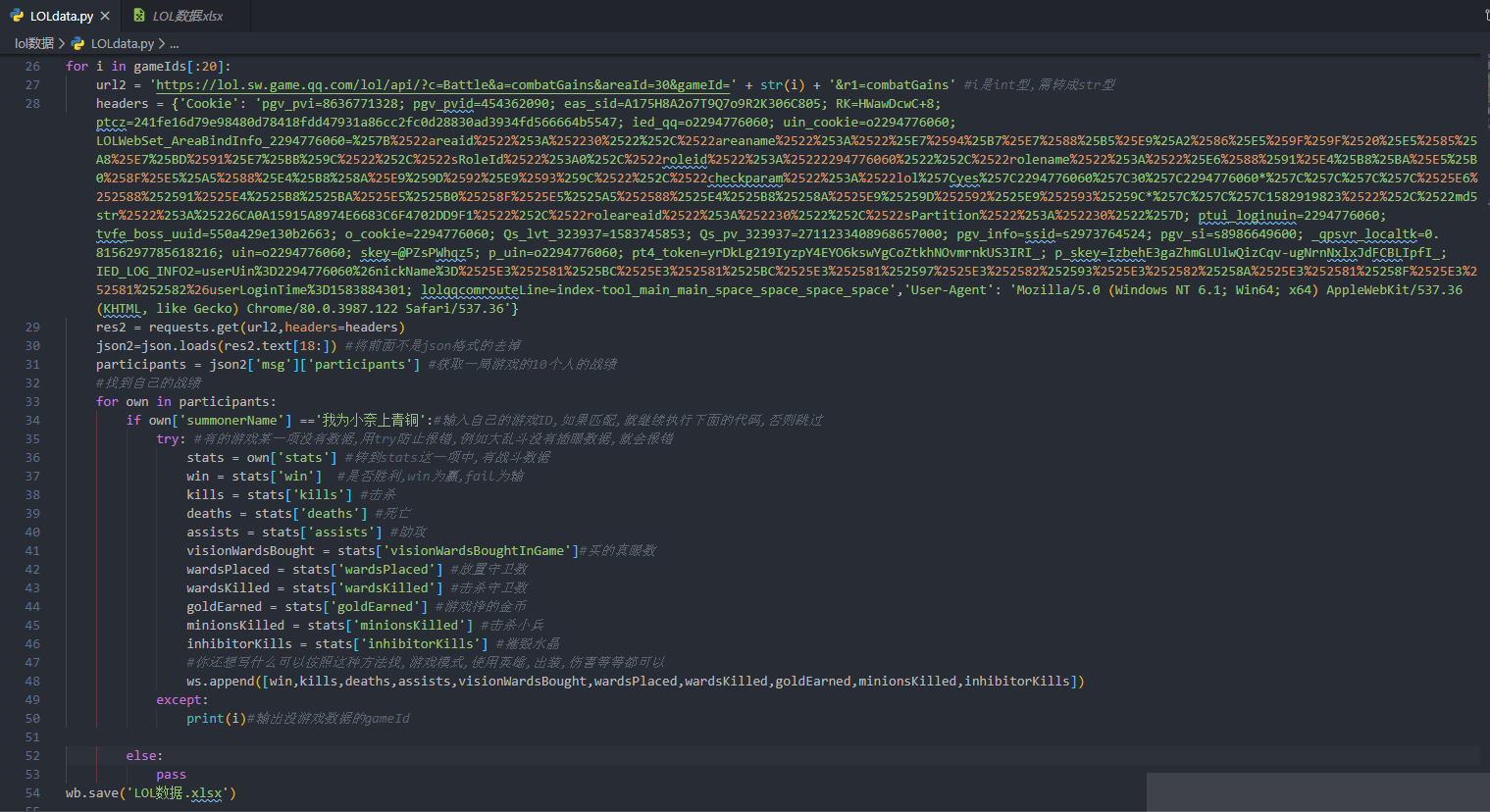Click 'print(i)' on line 50

pos(216,718)
